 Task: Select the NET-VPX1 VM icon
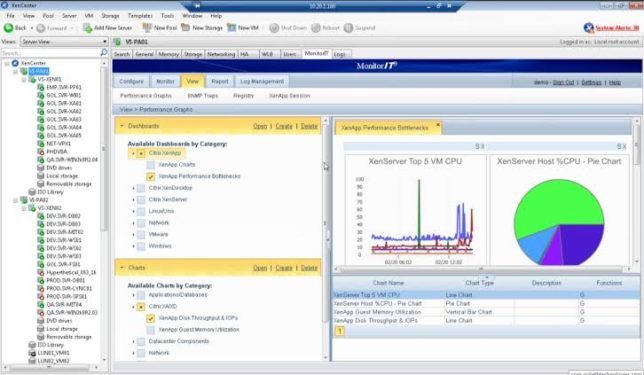click(x=41, y=143)
